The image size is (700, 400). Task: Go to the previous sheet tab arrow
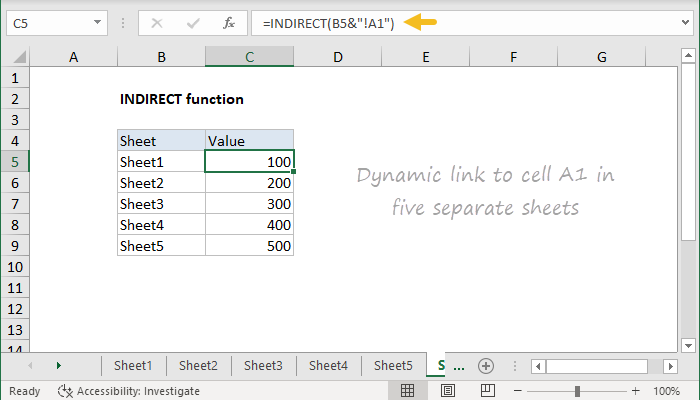click(x=30, y=366)
